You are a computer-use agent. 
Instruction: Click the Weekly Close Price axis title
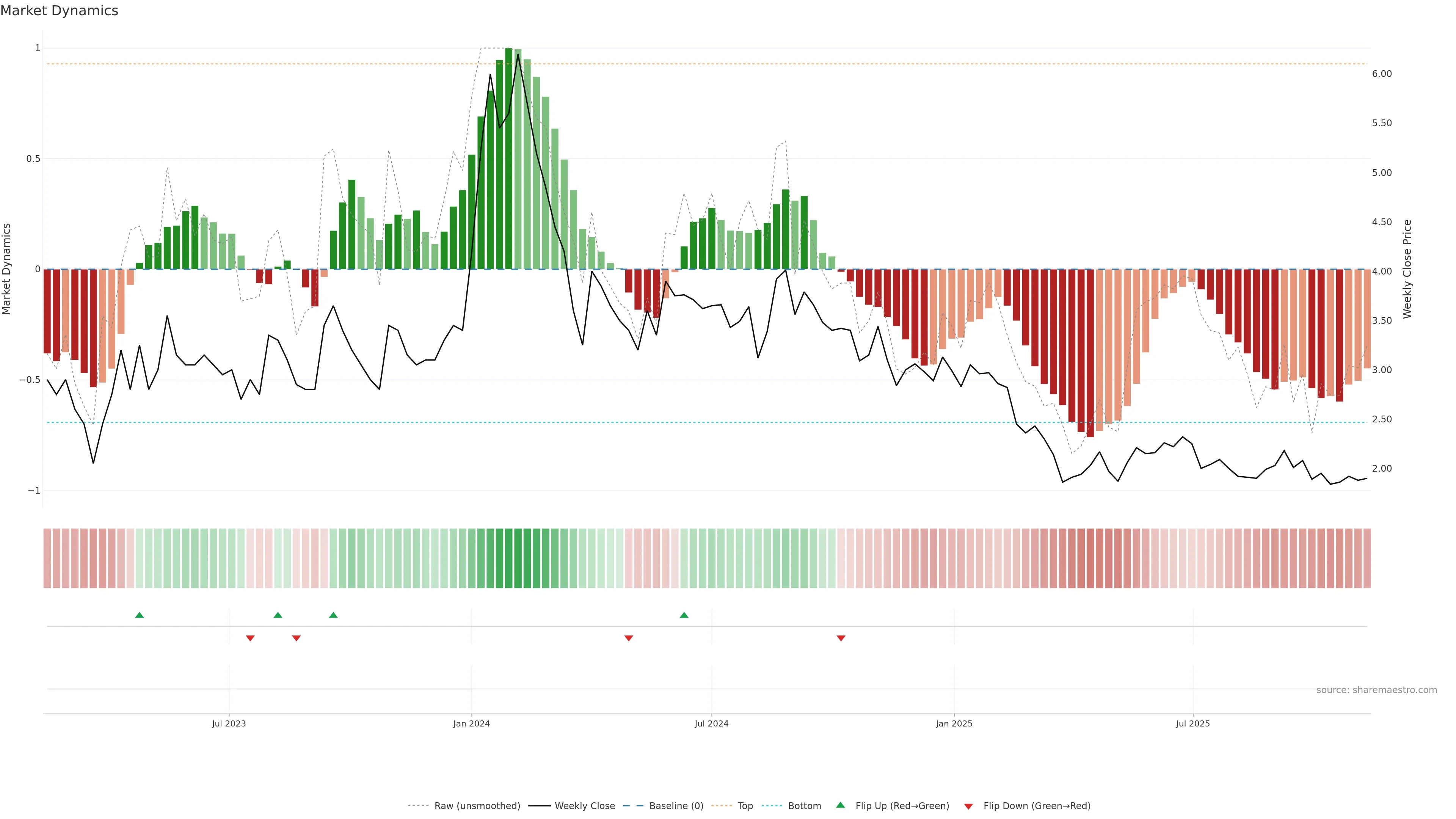pos(1407,269)
